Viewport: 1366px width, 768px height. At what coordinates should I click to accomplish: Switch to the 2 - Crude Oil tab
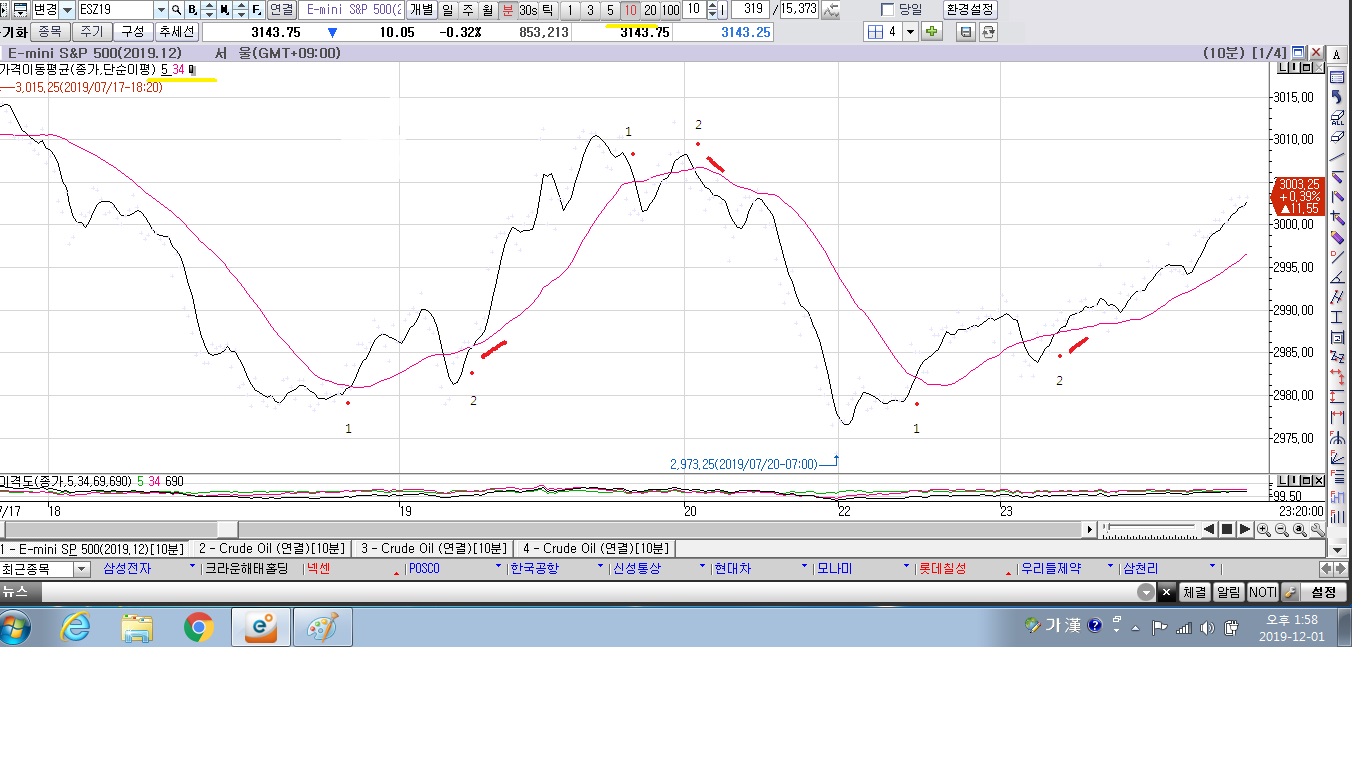[x=269, y=548]
